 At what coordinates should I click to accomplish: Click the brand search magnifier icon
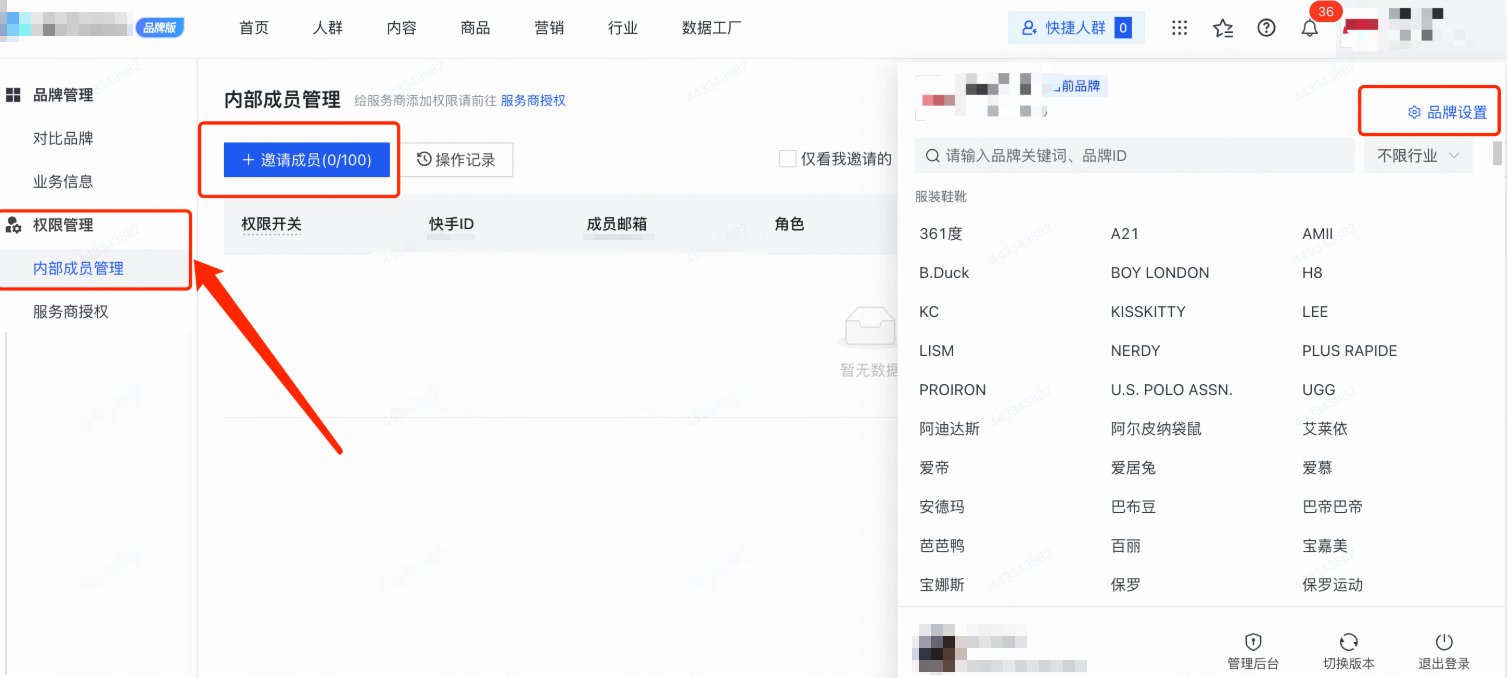point(932,156)
